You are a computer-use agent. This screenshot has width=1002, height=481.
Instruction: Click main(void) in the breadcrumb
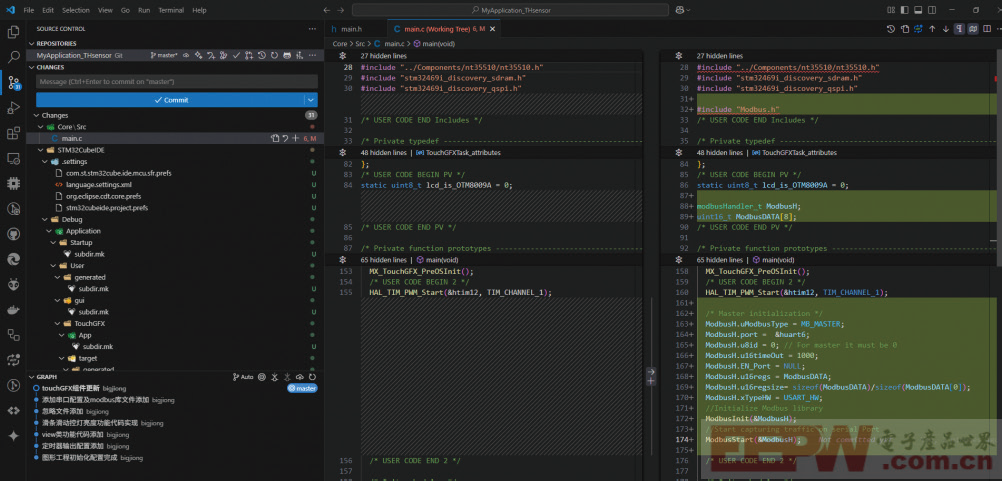(x=434, y=43)
